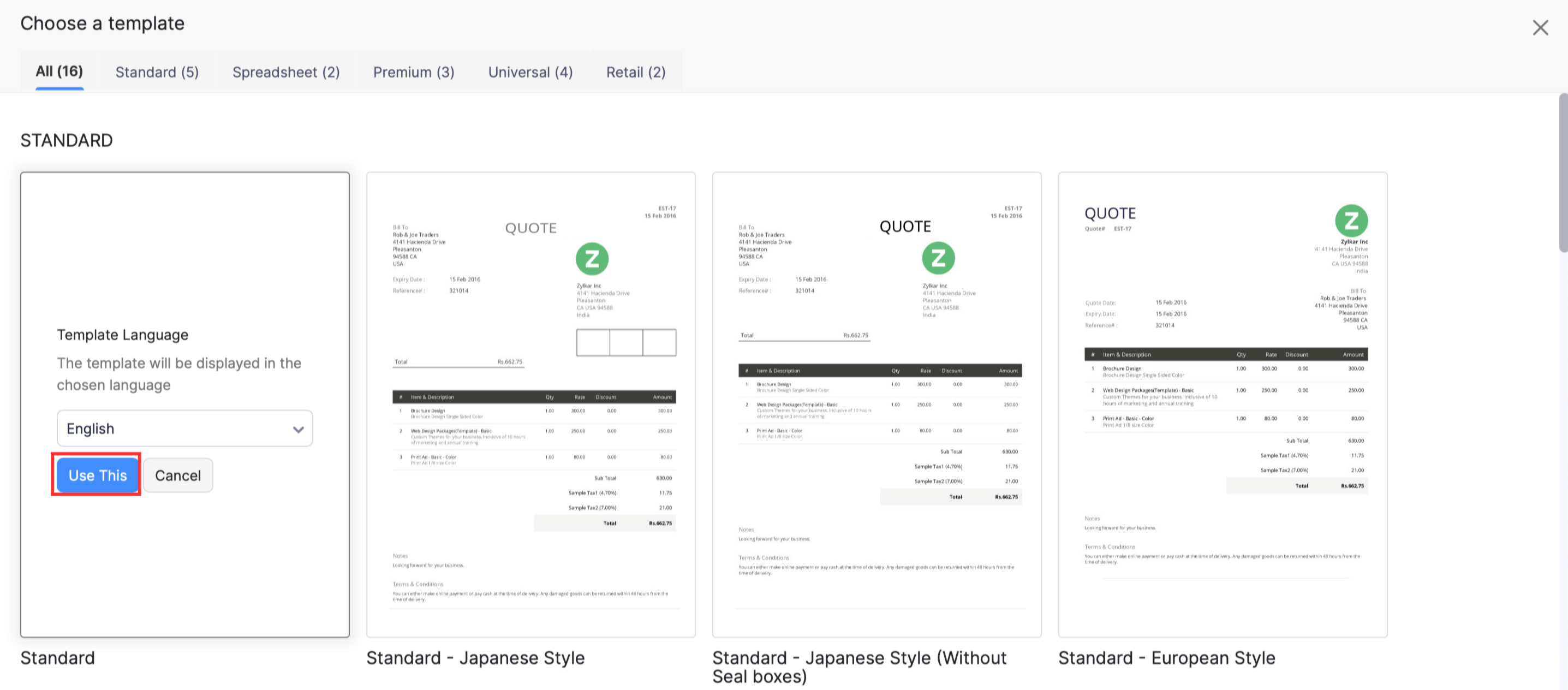Switch to the Standard tab

coord(157,71)
